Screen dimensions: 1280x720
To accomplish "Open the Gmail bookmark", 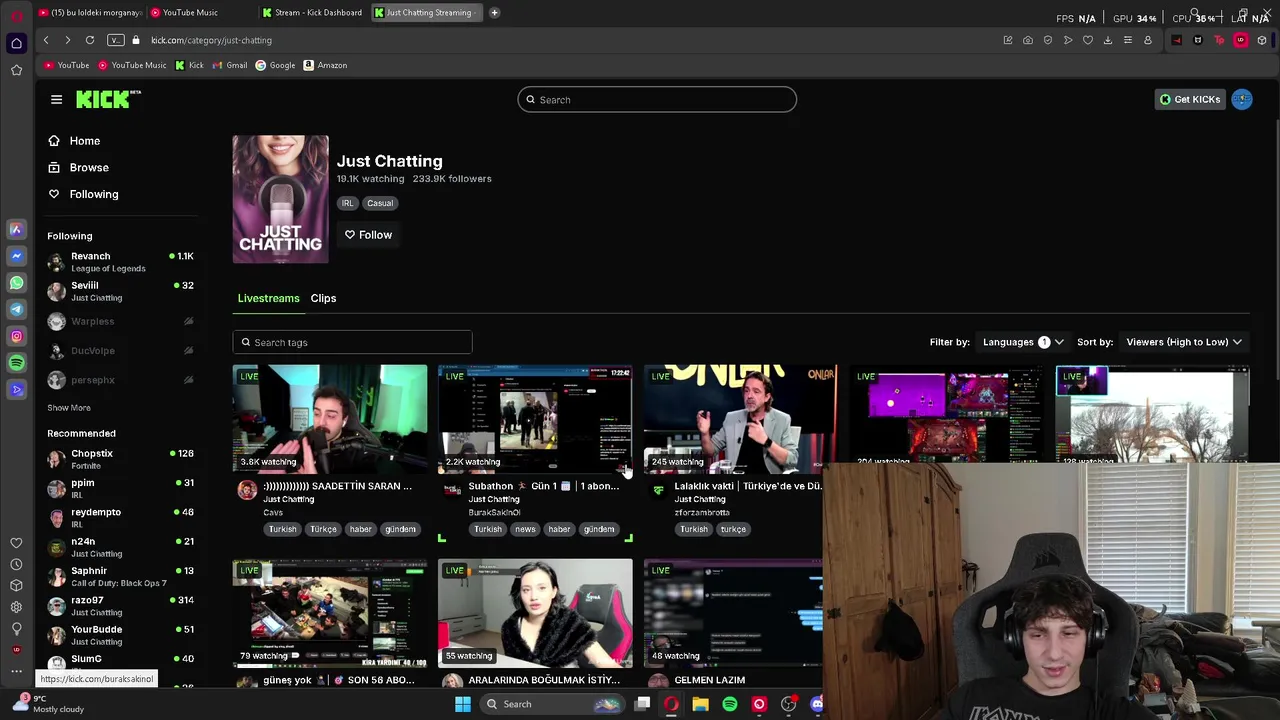I will [229, 65].
